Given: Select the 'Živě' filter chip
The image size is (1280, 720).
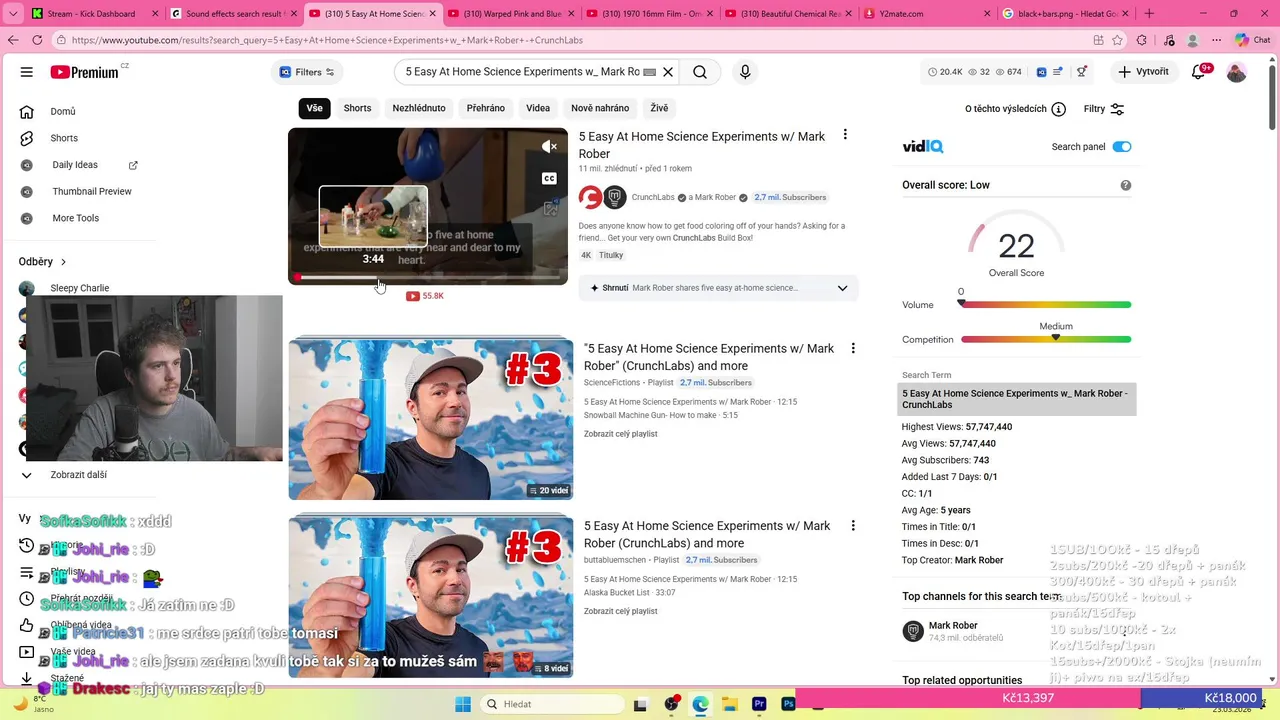Looking at the screenshot, I should pyautogui.click(x=659, y=108).
